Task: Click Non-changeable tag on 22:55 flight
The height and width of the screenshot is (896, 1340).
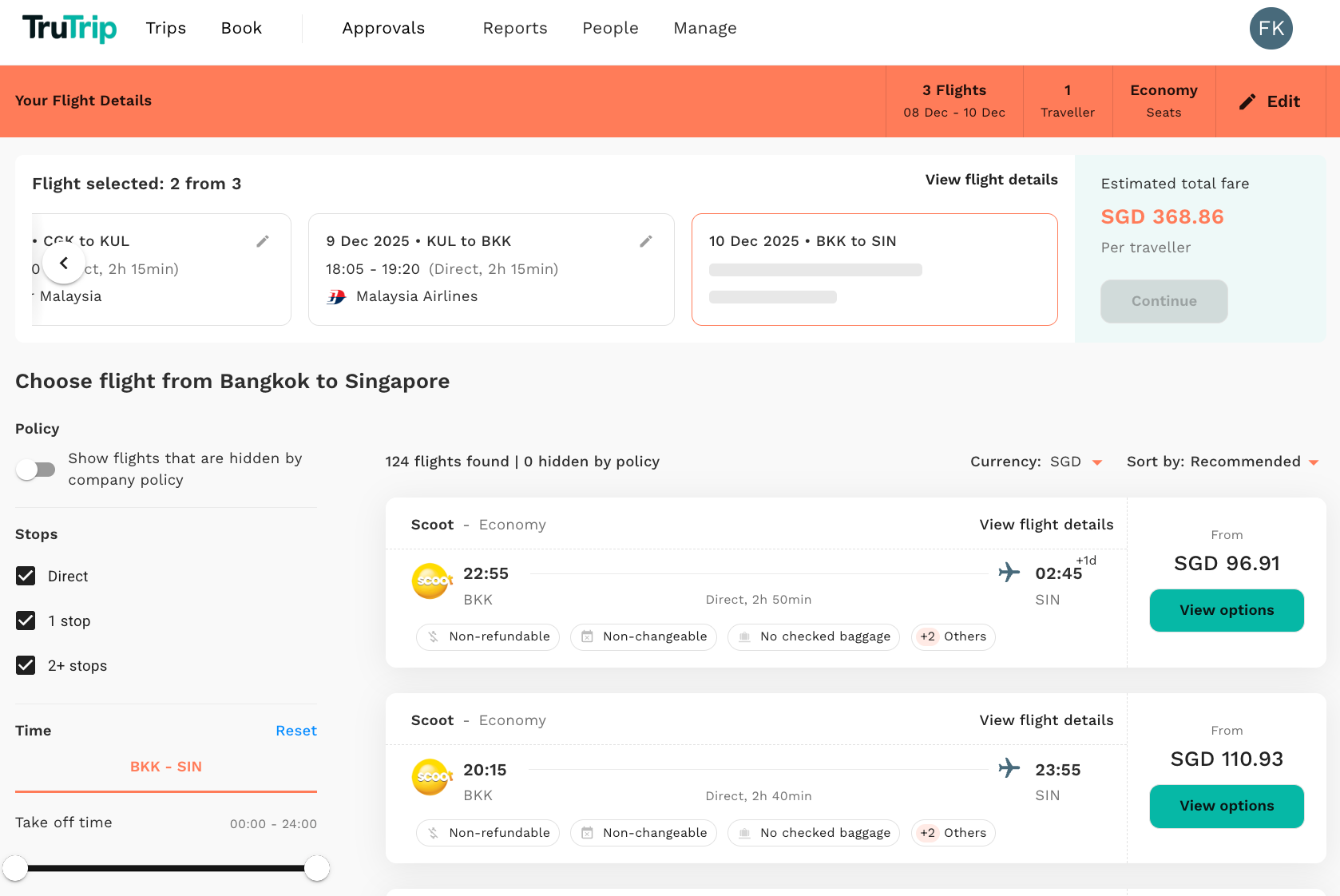Action: (644, 636)
